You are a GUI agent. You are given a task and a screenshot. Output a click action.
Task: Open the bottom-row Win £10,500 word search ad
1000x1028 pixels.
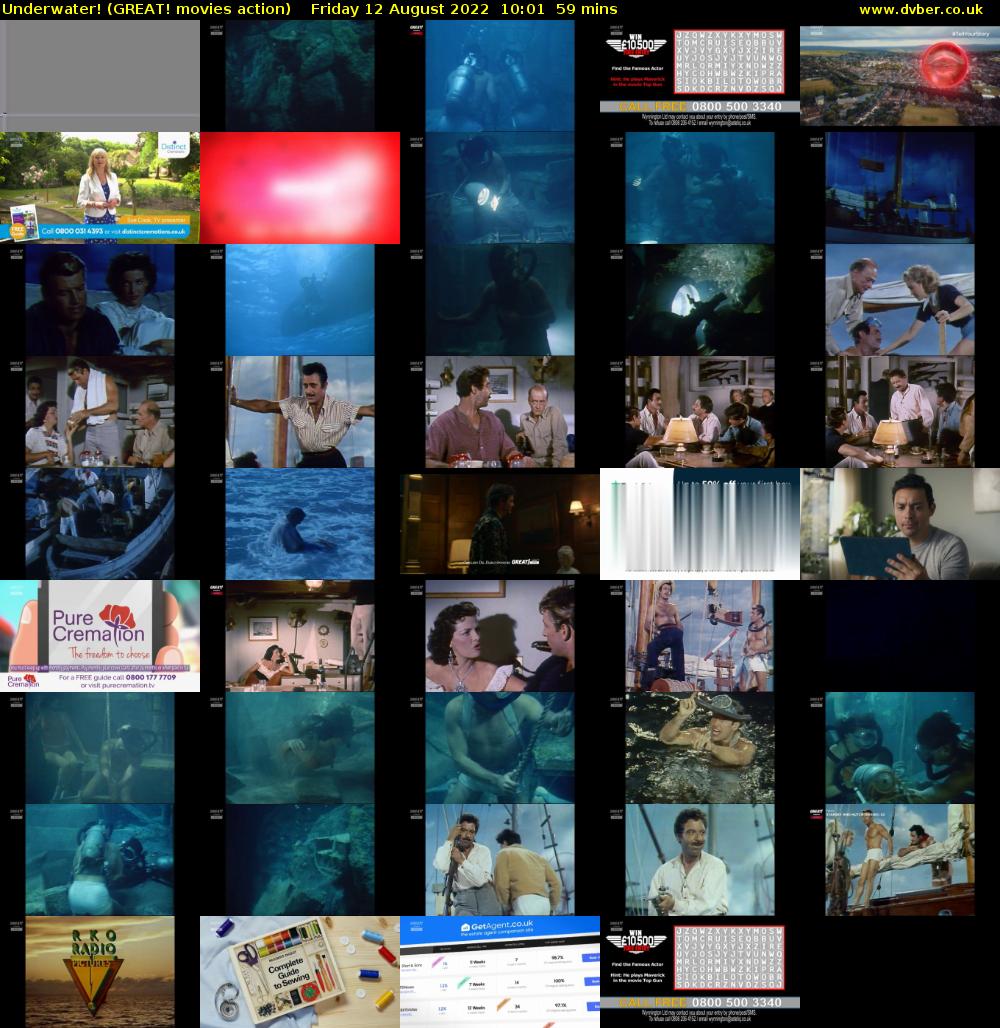tap(700, 972)
